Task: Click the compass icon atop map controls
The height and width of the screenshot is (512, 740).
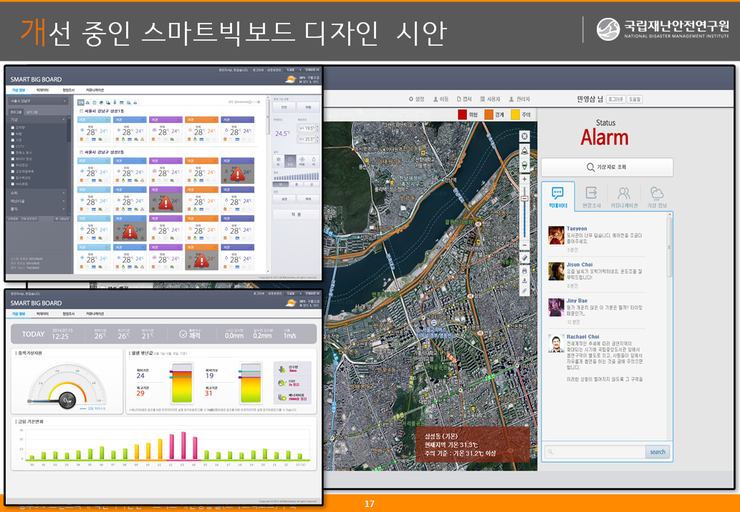Action: [x=524, y=135]
